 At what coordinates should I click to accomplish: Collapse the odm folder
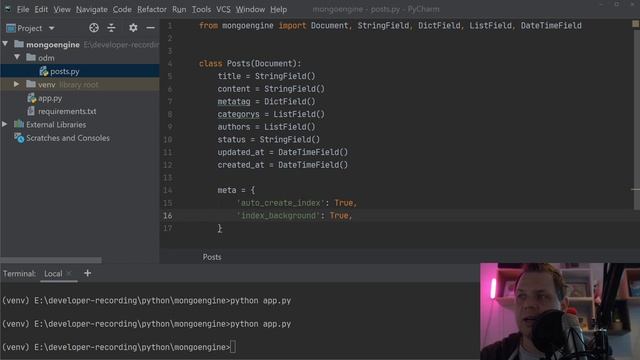point(17,57)
